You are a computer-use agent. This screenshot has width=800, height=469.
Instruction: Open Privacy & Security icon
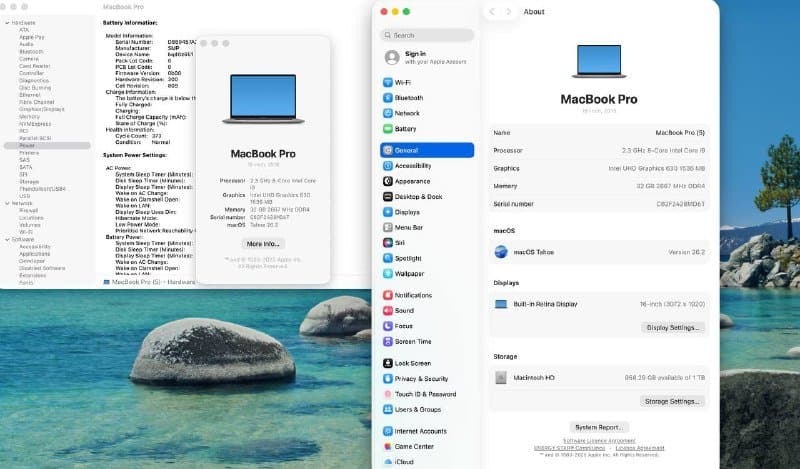click(x=388, y=379)
